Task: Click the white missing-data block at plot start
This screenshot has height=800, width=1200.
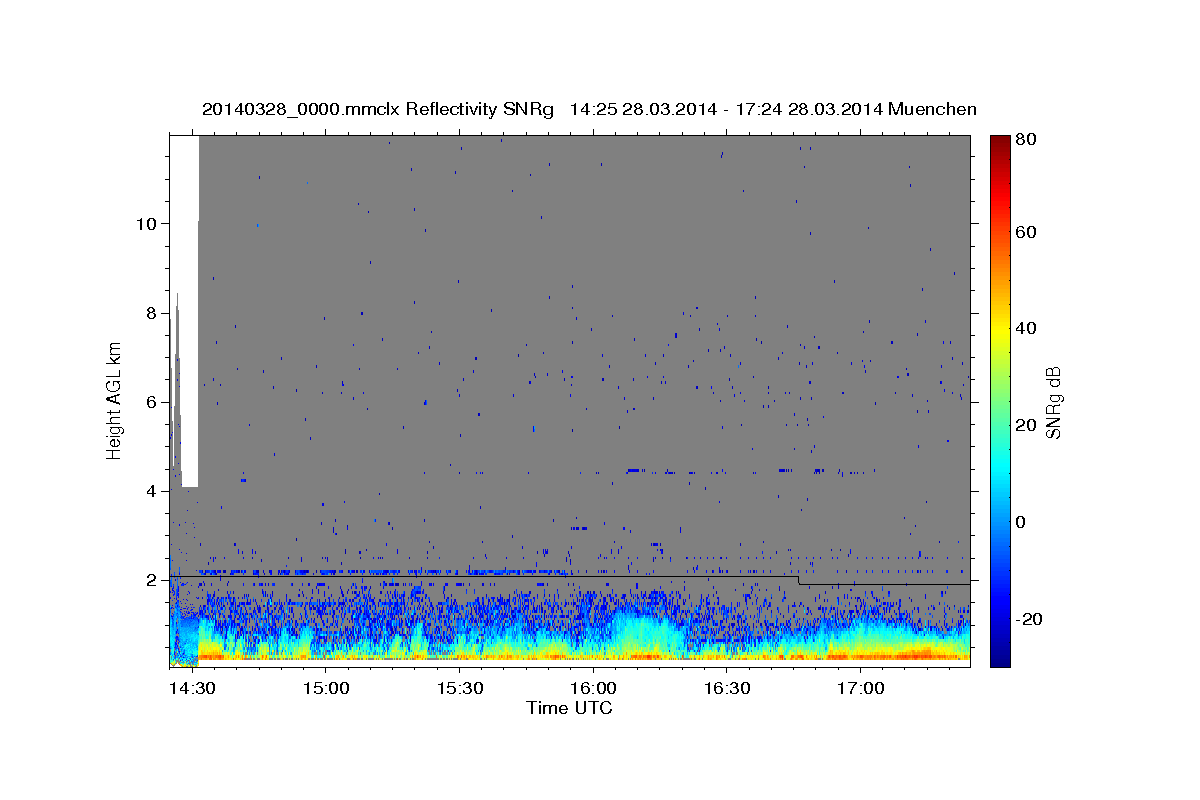Action: 190,310
